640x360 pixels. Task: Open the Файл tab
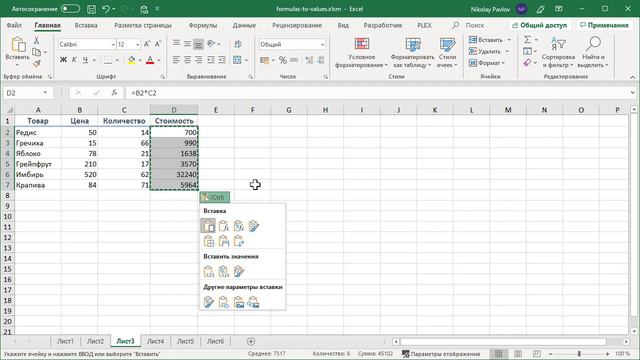[14, 25]
